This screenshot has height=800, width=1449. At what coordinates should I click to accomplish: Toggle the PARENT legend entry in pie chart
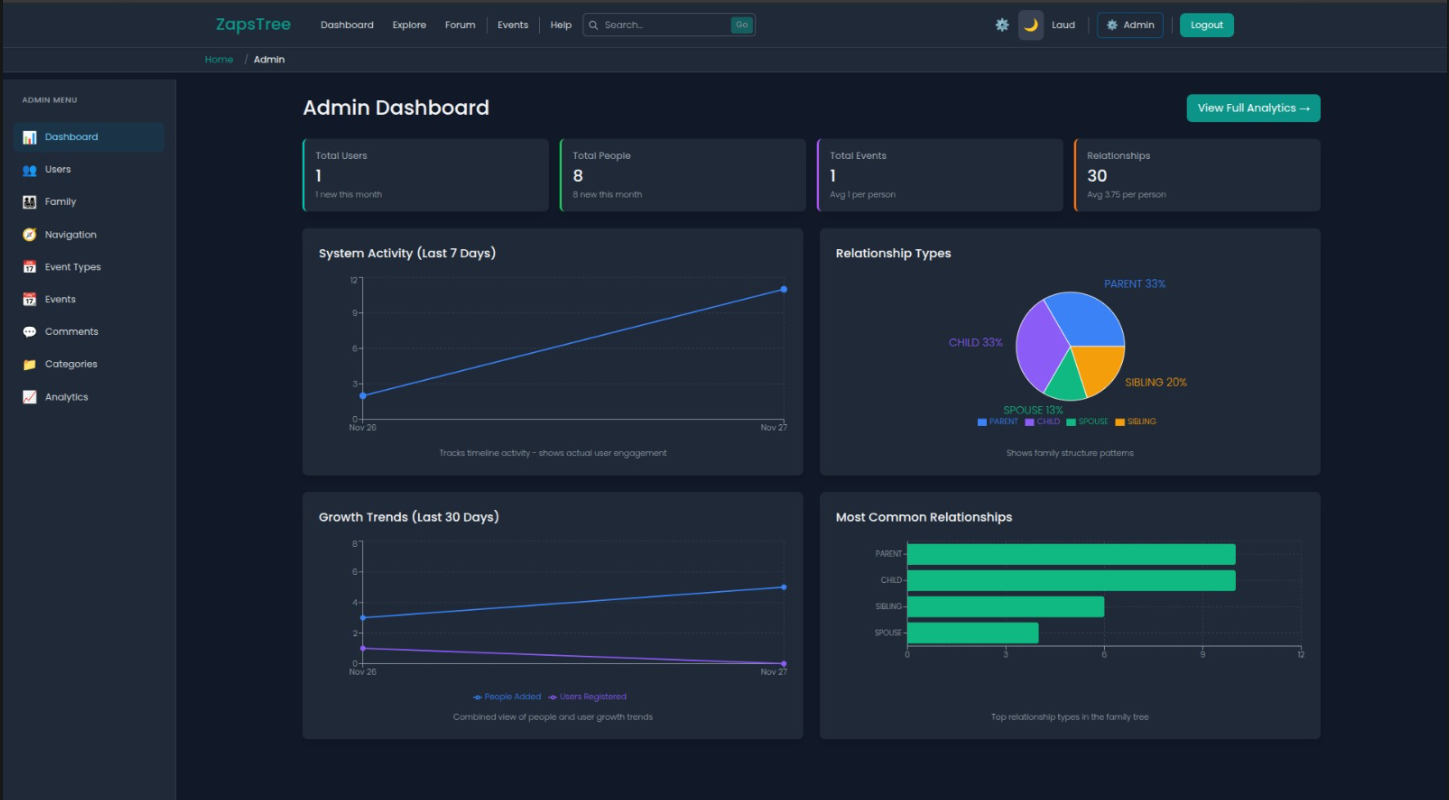pyautogui.click(x=997, y=422)
